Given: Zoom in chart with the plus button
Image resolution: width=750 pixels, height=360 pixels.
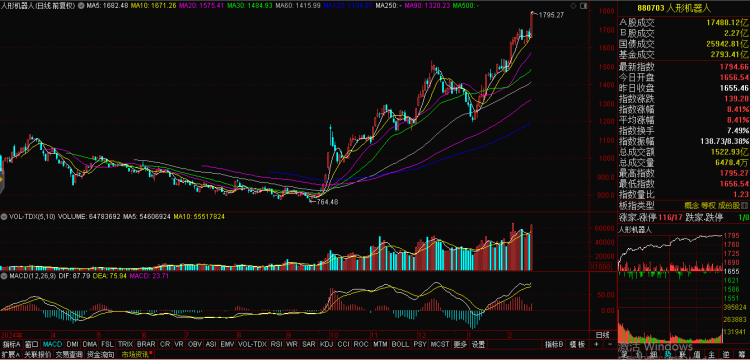Looking at the screenshot, I should pyautogui.click(x=596, y=344).
